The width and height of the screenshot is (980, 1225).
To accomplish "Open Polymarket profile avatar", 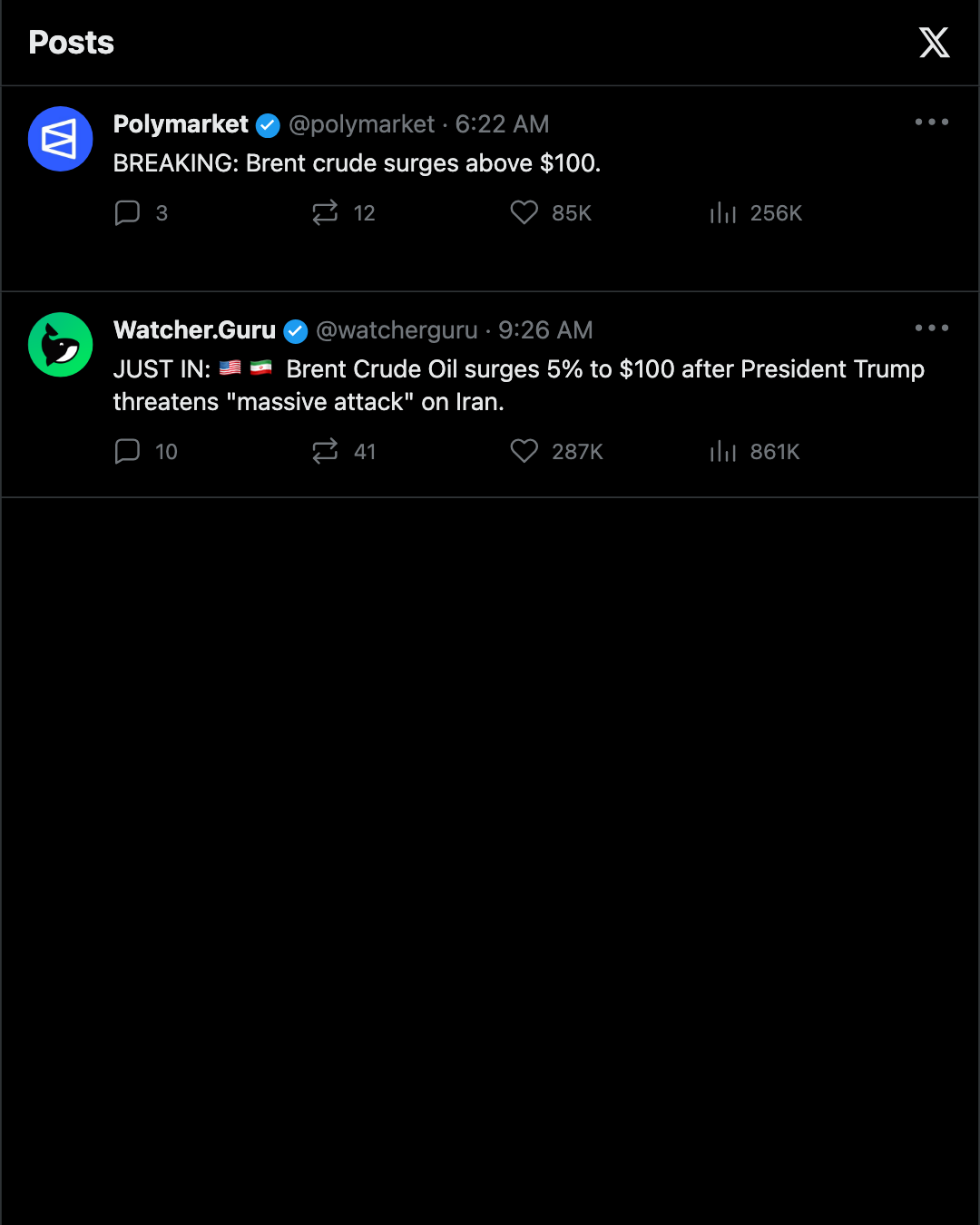I will coord(61,139).
